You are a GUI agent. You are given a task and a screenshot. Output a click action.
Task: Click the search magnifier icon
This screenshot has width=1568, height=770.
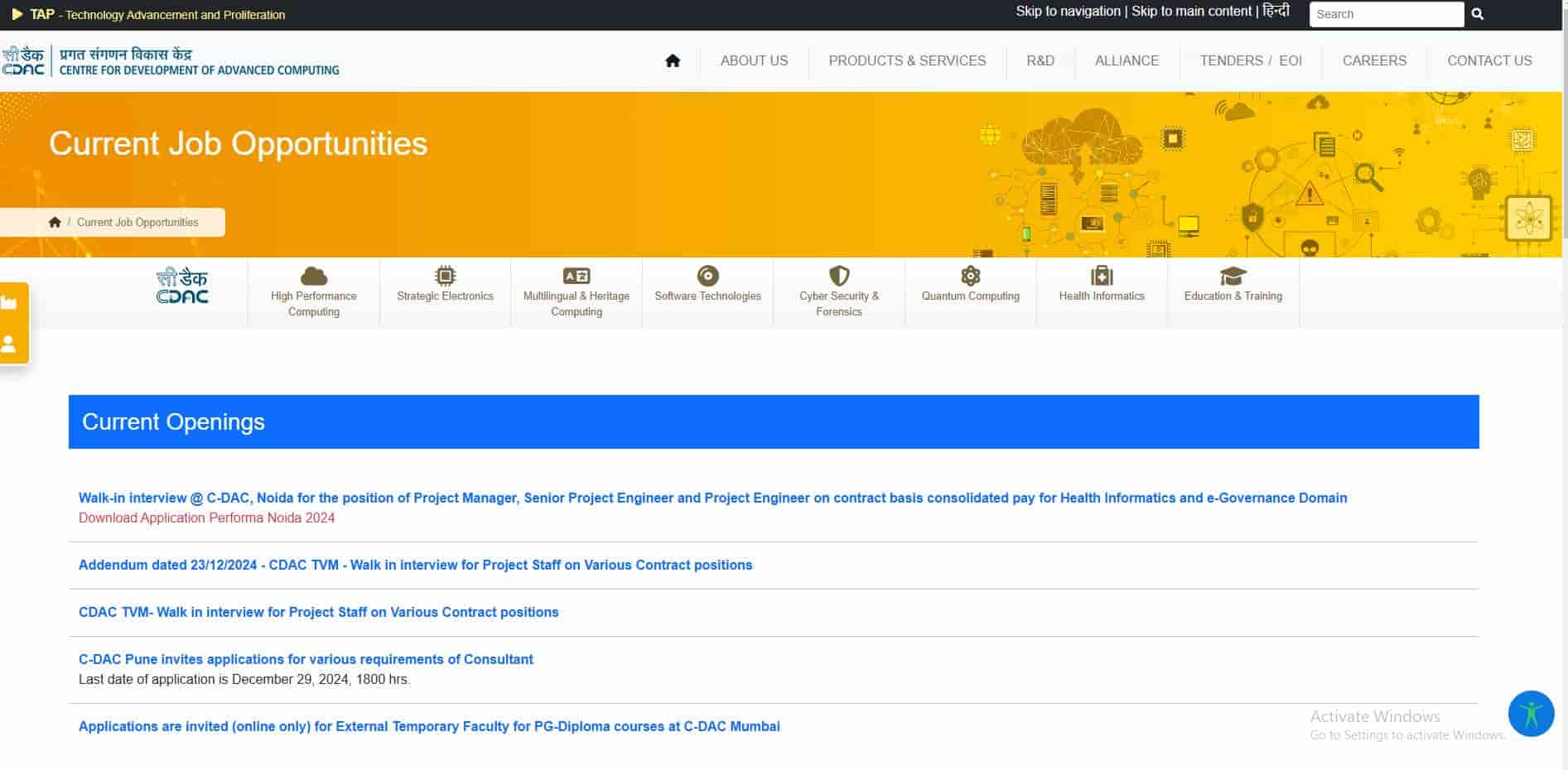click(1477, 14)
